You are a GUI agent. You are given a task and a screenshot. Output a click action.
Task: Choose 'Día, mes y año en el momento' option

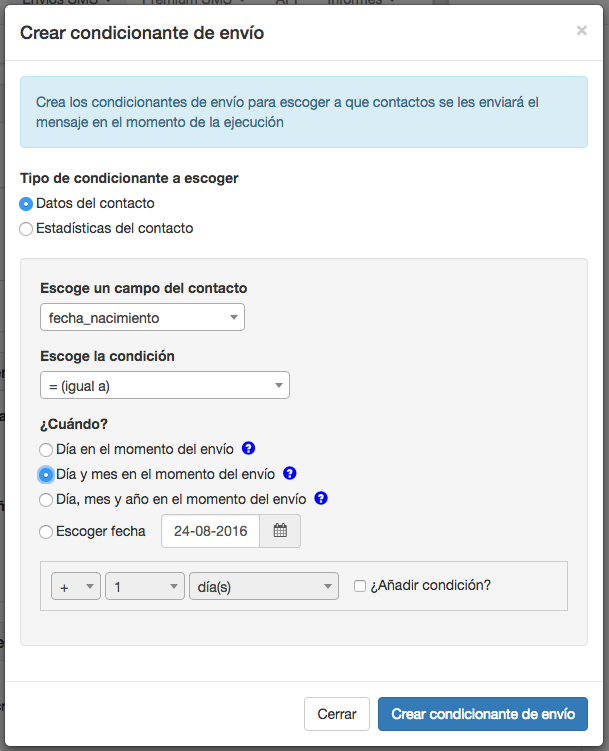click(x=46, y=499)
